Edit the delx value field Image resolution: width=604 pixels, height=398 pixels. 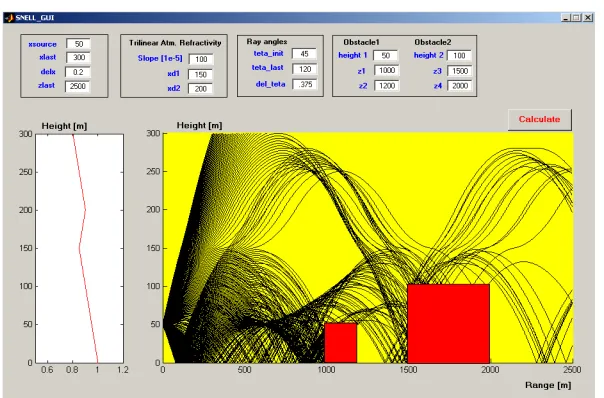[77, 72]
